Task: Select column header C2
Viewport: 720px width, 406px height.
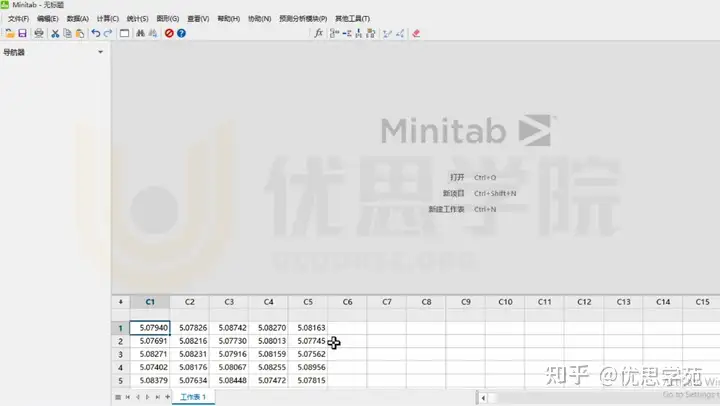Action: (x=190, y=302)
